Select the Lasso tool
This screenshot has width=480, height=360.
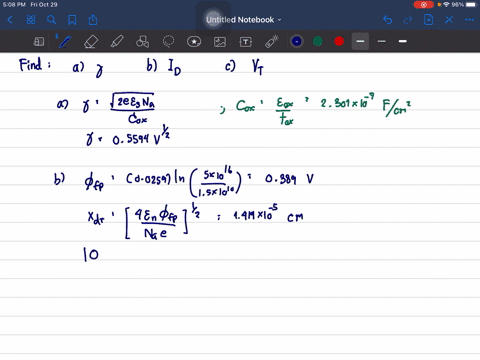point(168,42)
